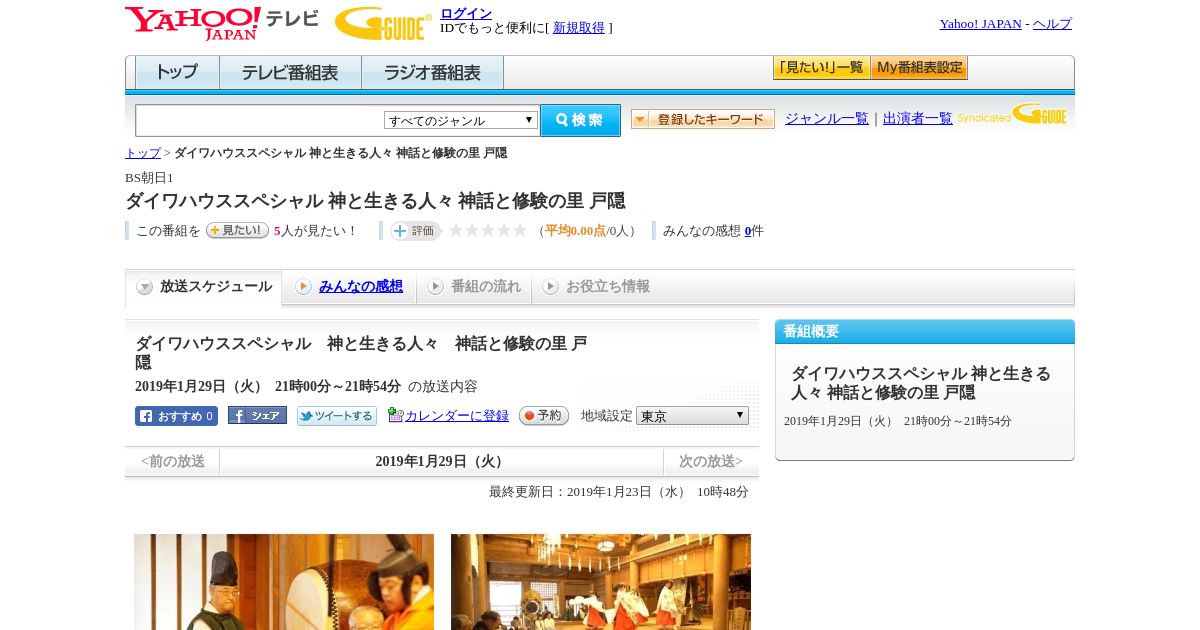Select the 放送スケジュール tab
The width and height of the screenshot is (1200, 630).
pos(204,287)
